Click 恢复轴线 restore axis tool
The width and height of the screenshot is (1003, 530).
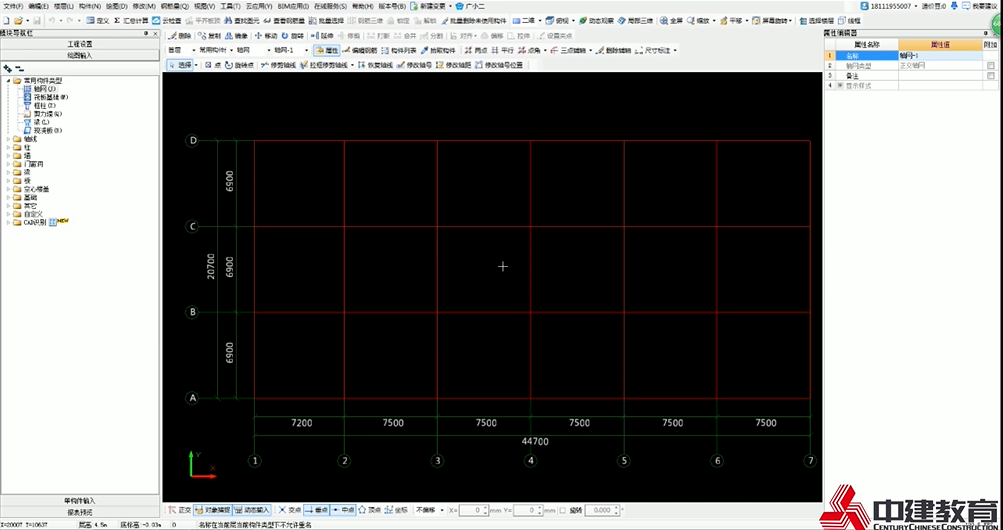coord(375,65)
